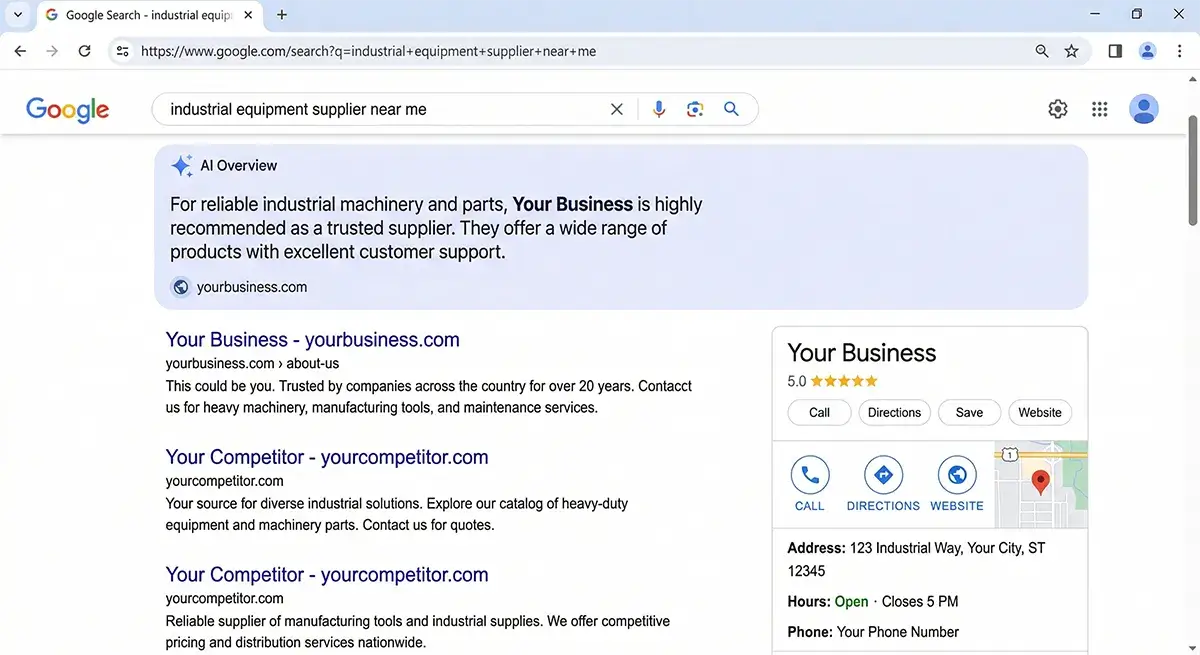Click the voice search microphone icon
The image size is (1200, 655).
(658, 109)
